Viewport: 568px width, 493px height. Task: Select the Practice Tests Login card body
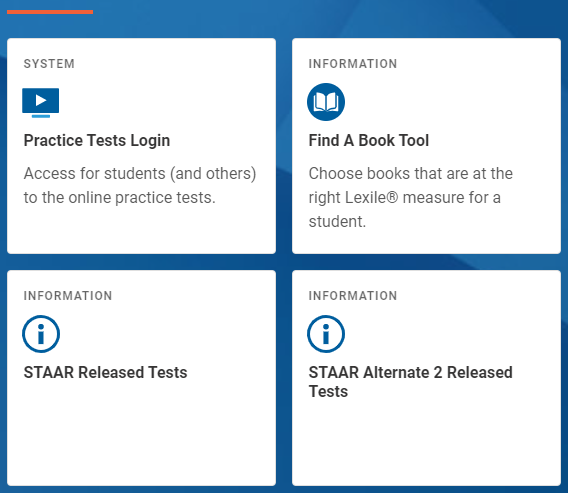tap(141, 146)
